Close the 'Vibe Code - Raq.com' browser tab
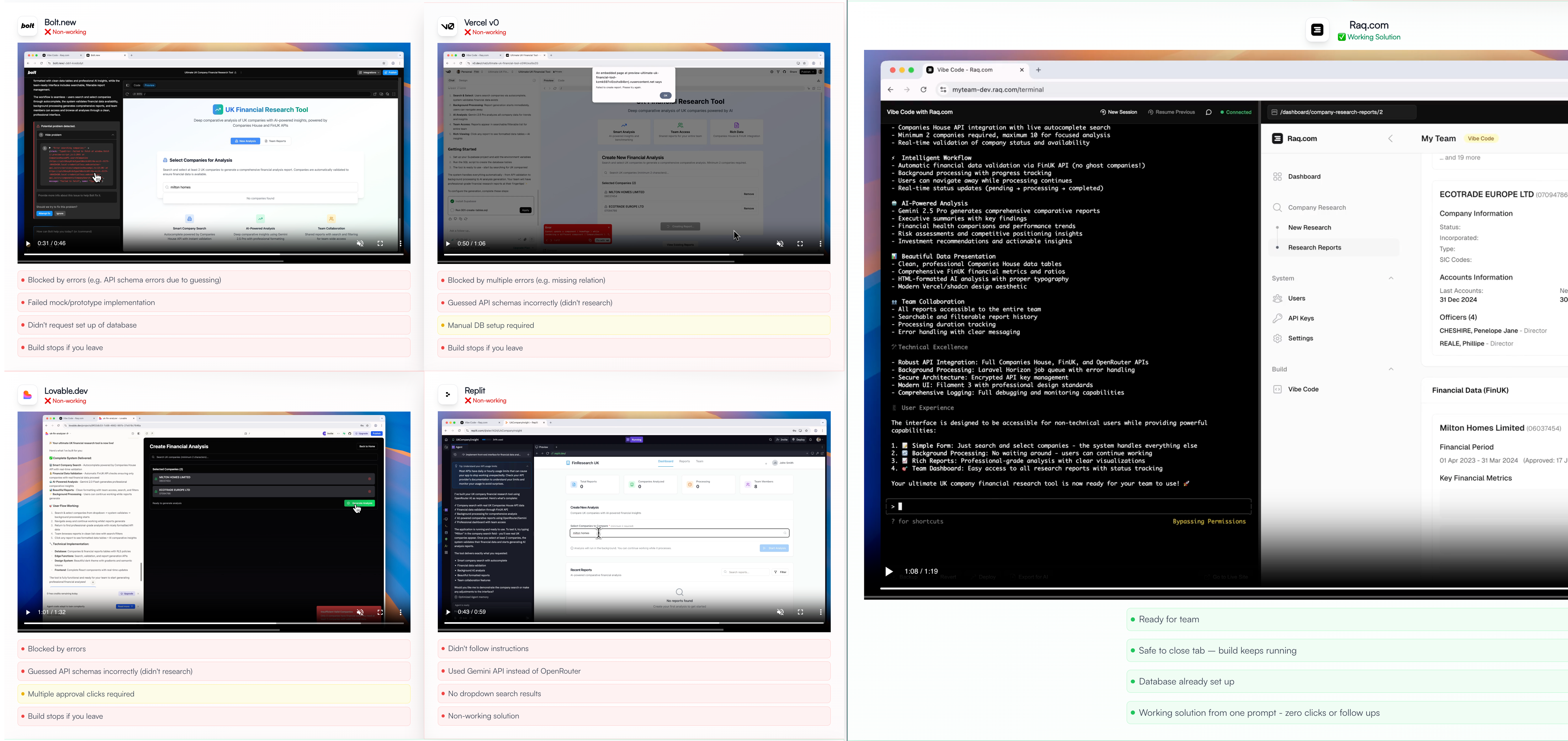 pyautogui.click(x=1022, y=70)
